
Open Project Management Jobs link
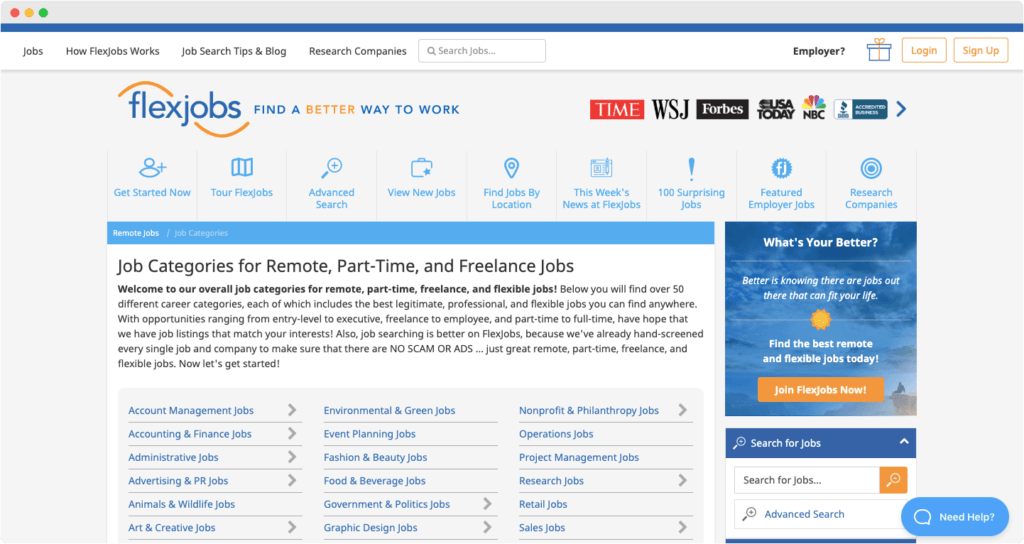579,457
